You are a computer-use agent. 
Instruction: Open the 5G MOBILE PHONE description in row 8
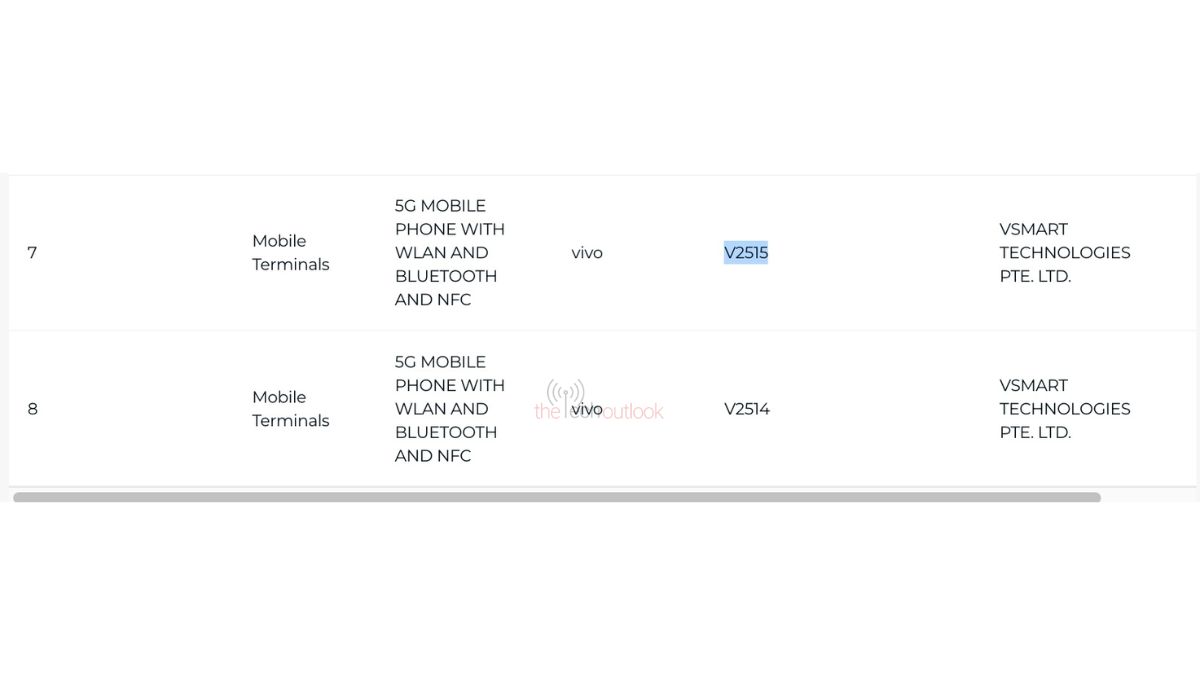(449, 409)
